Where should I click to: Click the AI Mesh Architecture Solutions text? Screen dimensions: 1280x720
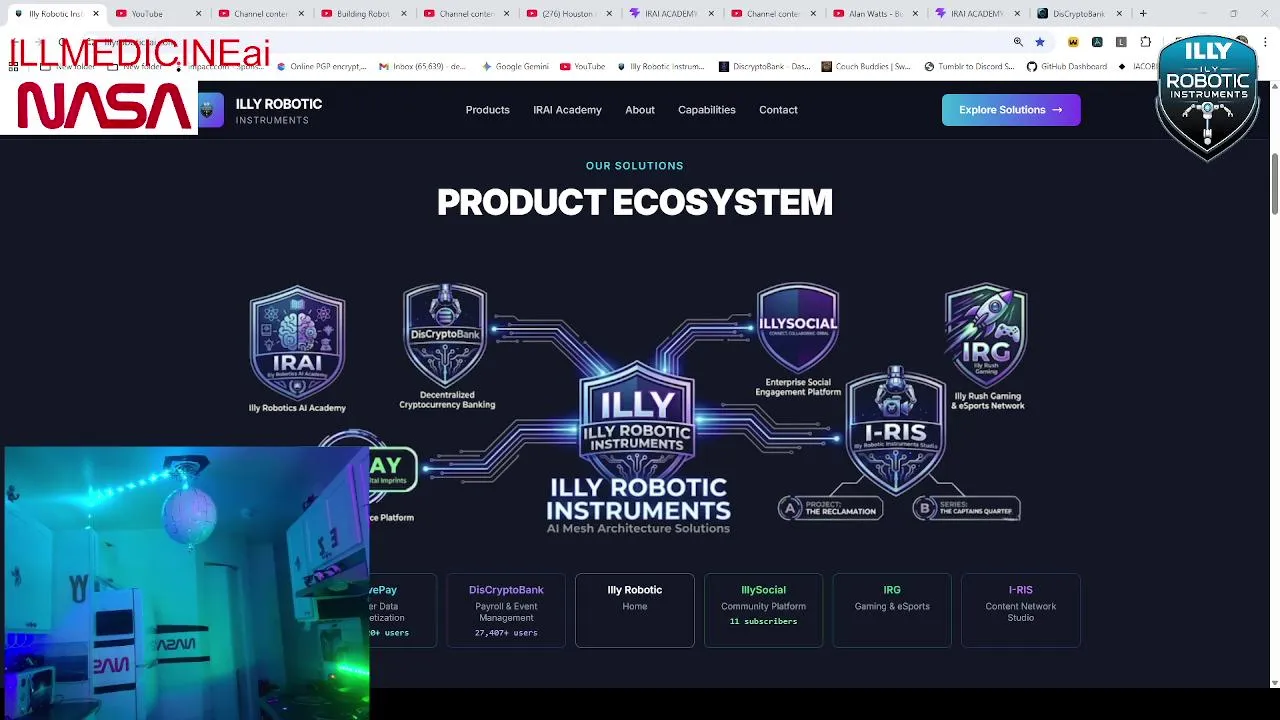(x=638, y=528)
